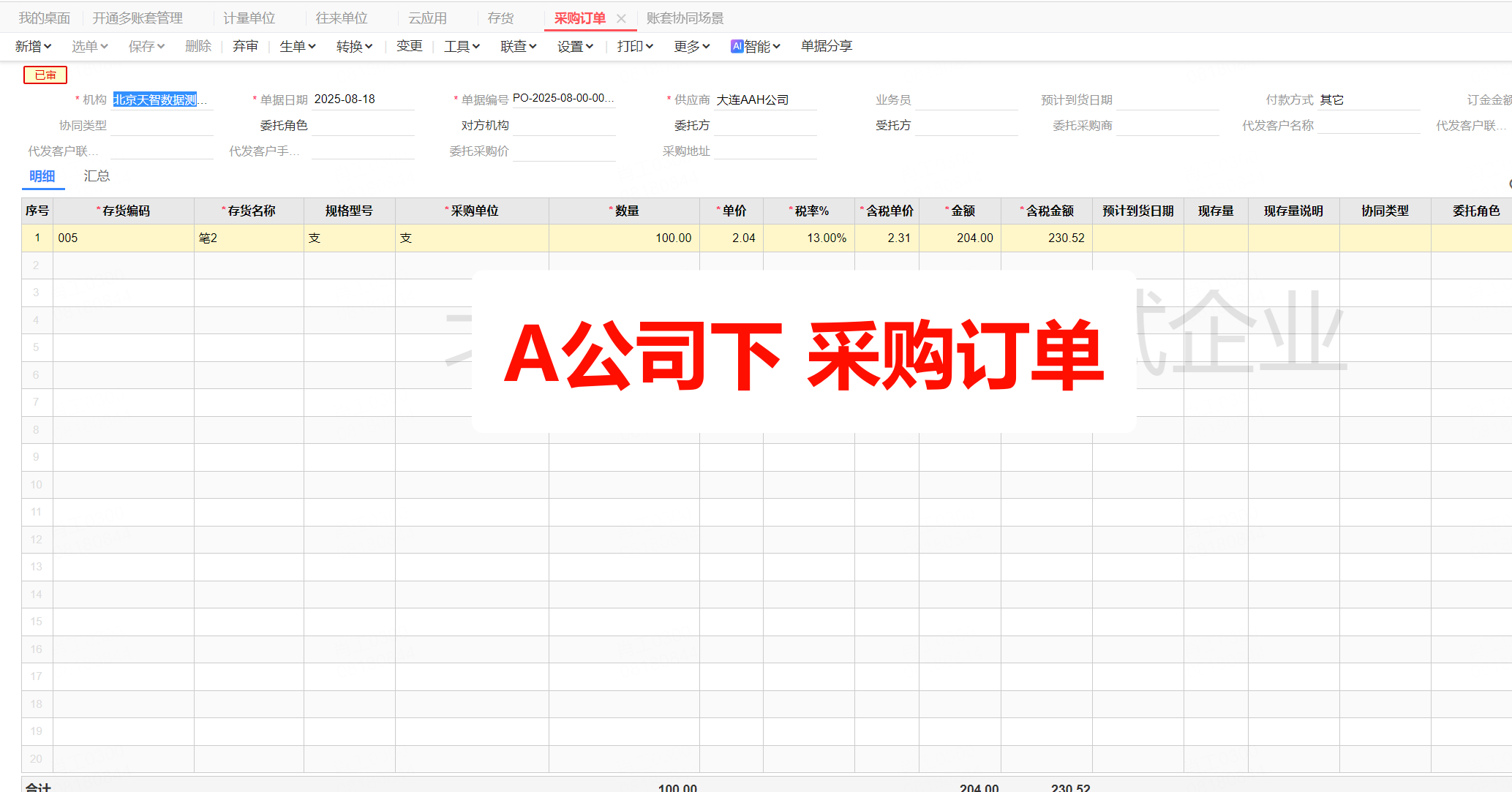Open the 选单 dropdown menu

coord(89,46)
